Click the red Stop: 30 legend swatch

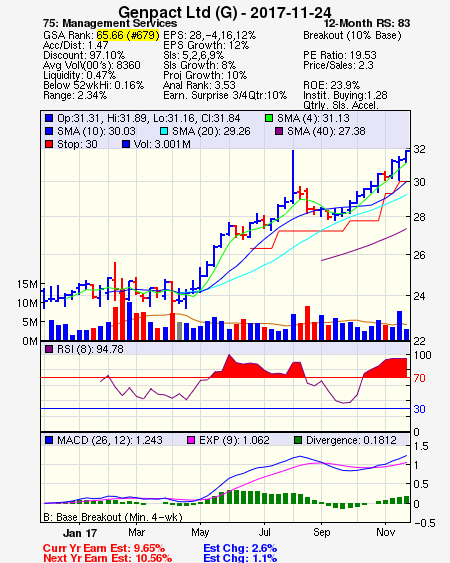[x=49, y=144]
